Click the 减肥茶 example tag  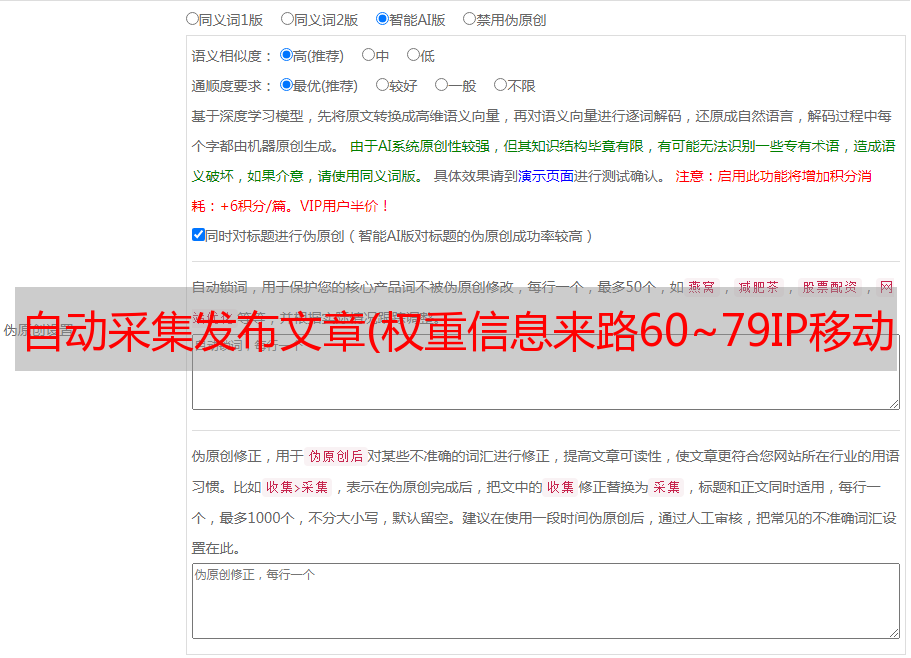[x=759, y=287]
